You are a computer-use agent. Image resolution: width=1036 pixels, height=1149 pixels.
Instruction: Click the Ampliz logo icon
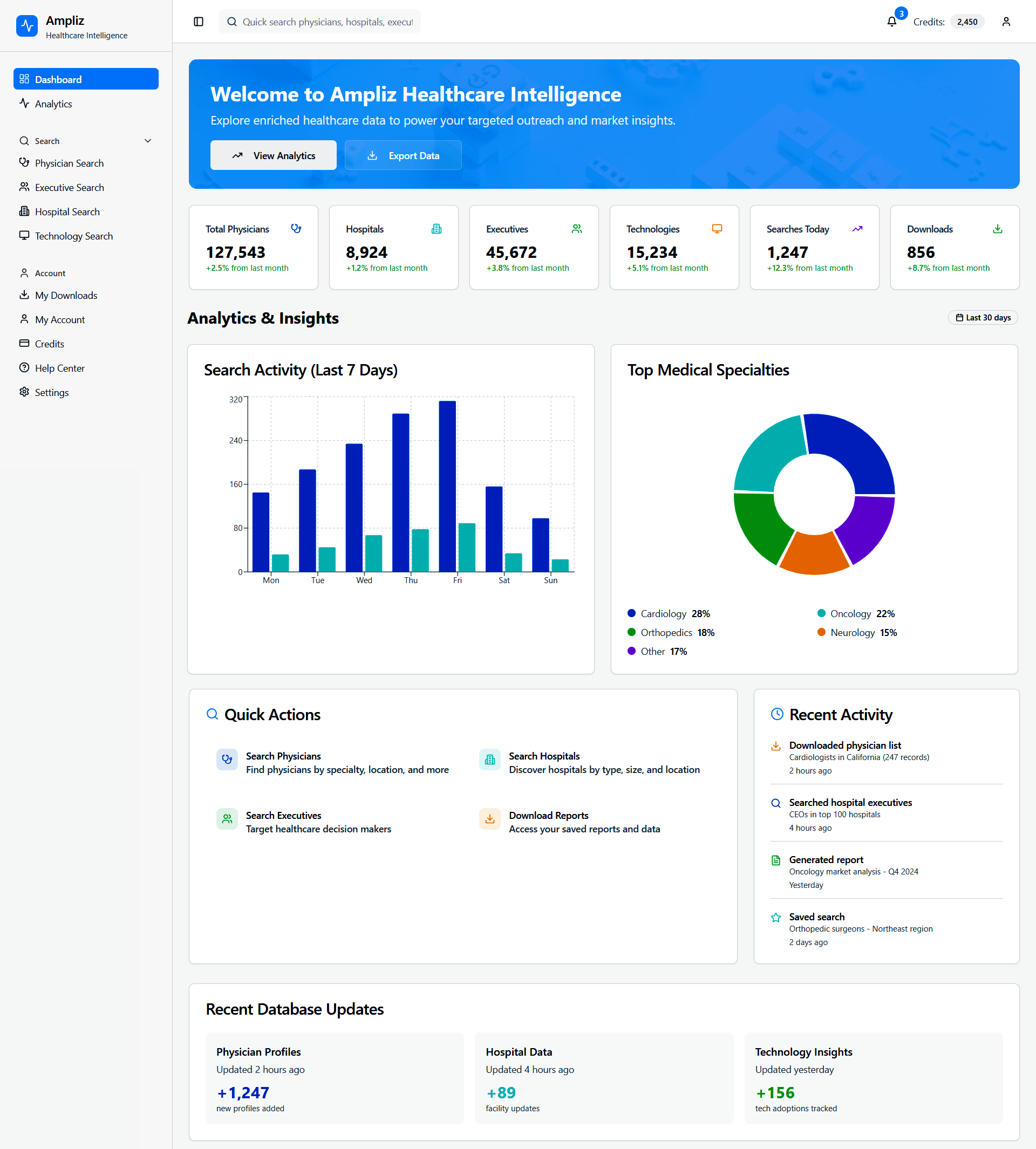click(27, 26)
